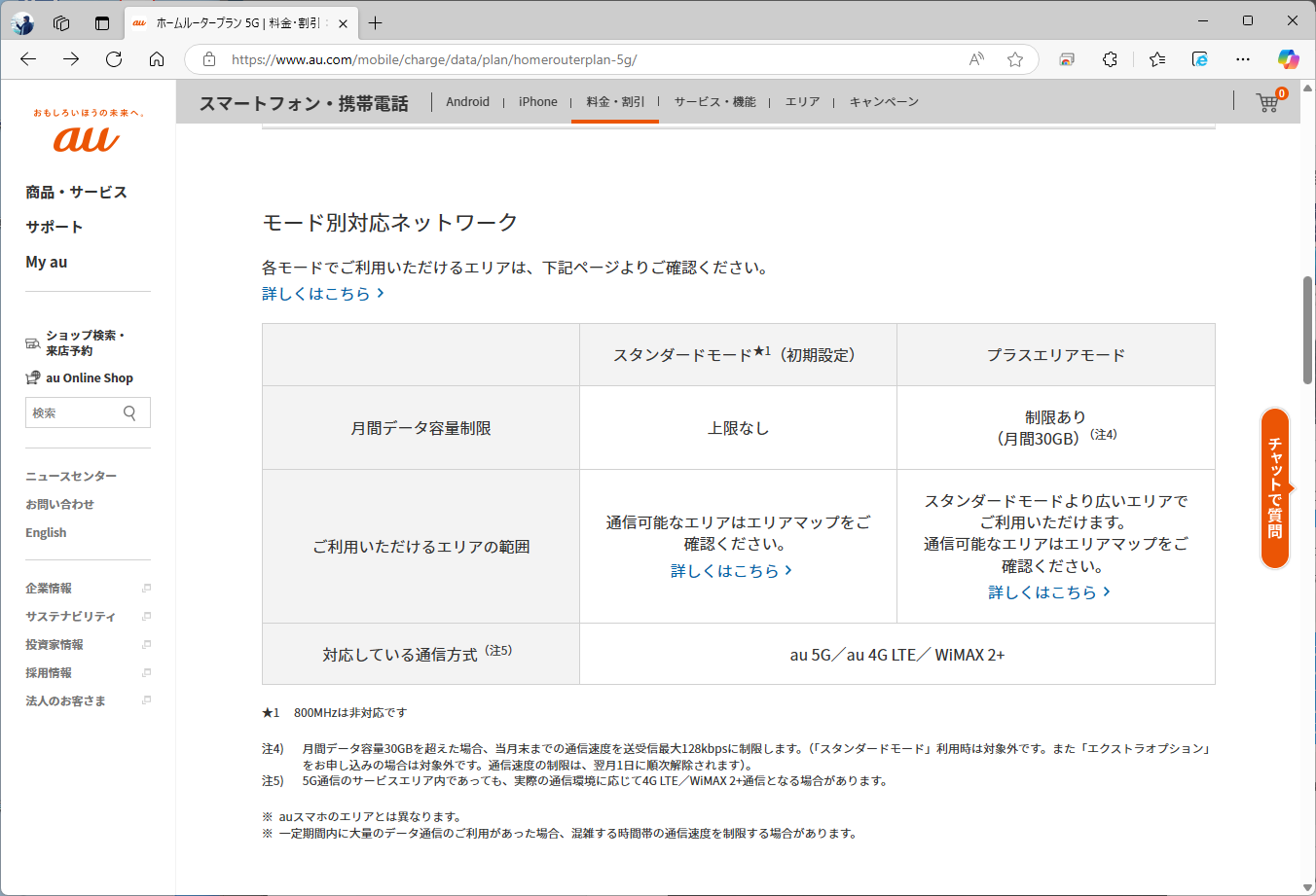Open the browser Settings (…) menu
Viewport: 1316px width, 896px height.
1243,59
